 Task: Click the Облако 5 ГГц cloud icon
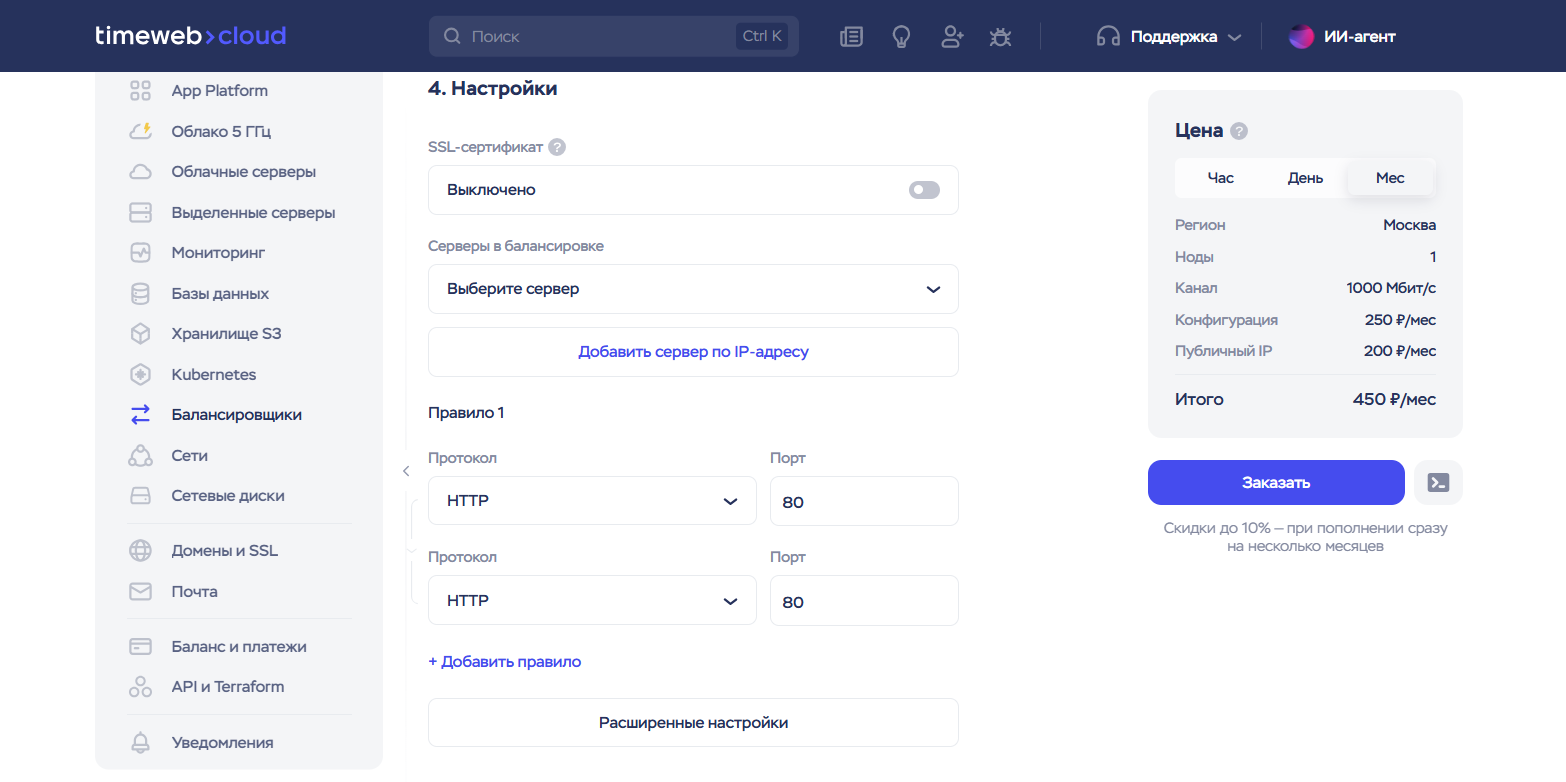[140, 131]
